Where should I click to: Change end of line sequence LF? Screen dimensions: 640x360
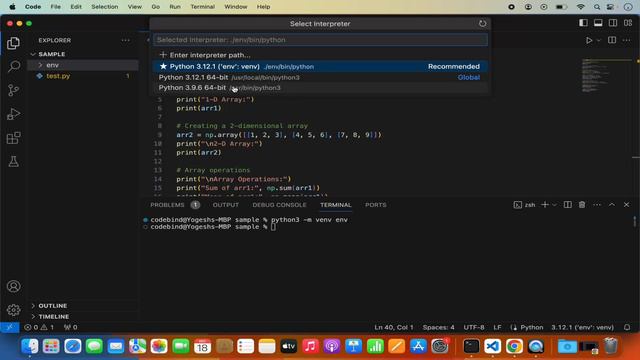(497, 327)
